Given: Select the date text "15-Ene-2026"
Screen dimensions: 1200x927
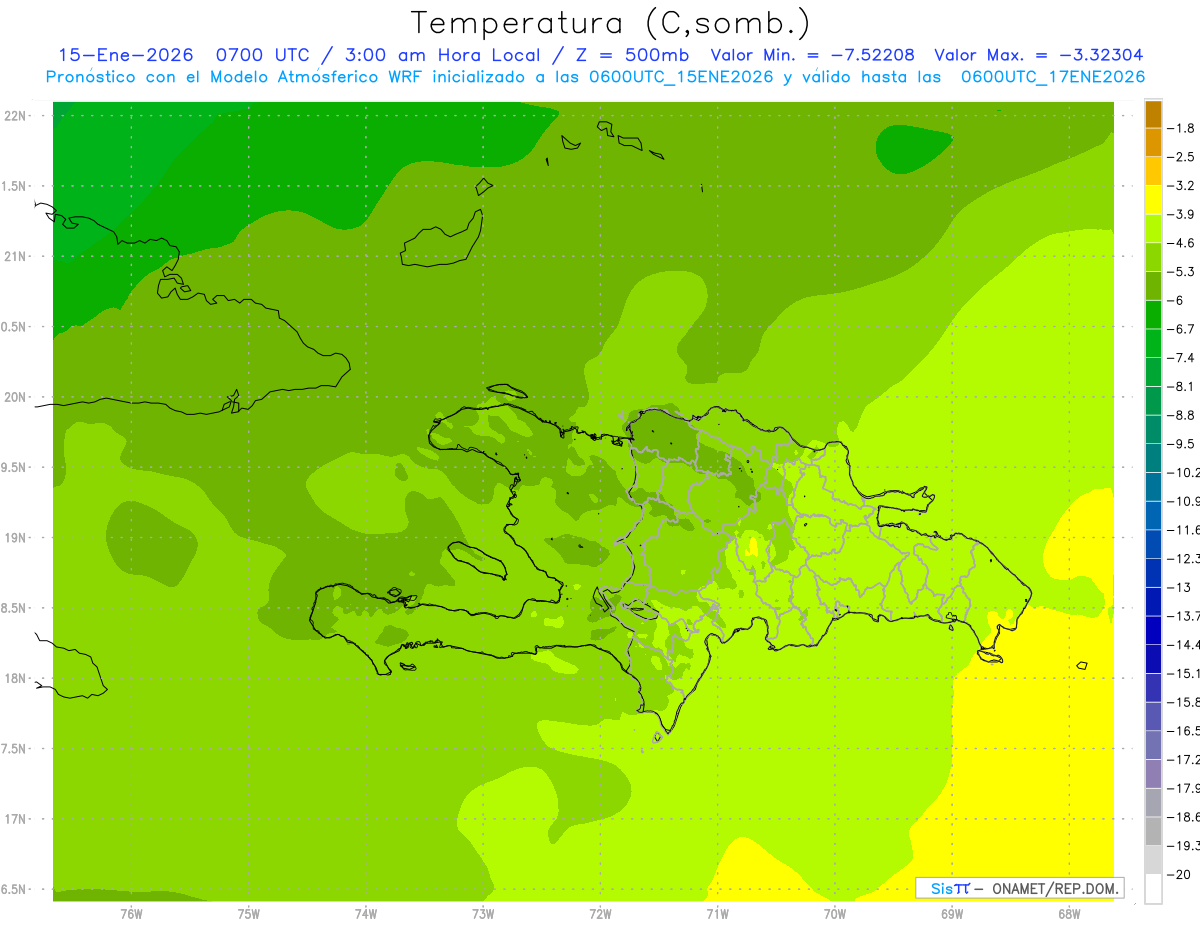Looking at the screenshot, I should coord(125,55).
